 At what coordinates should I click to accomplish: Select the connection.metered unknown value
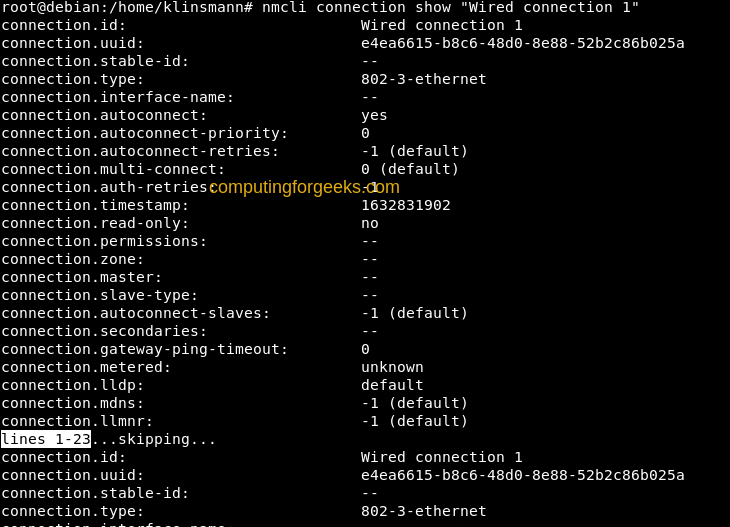pyautogui.click(x=392, y=367)
